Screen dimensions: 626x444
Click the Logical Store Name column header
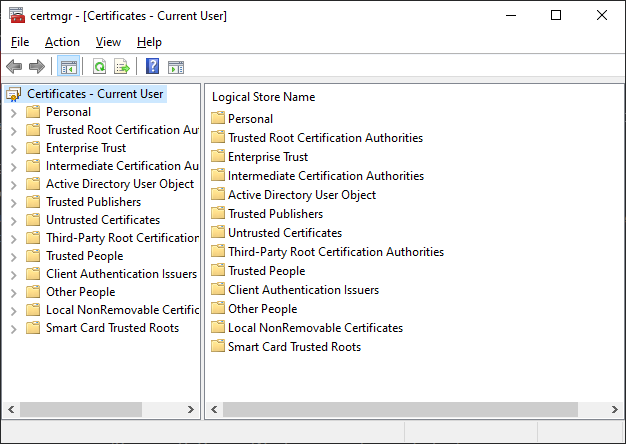[x=263, y=97]
